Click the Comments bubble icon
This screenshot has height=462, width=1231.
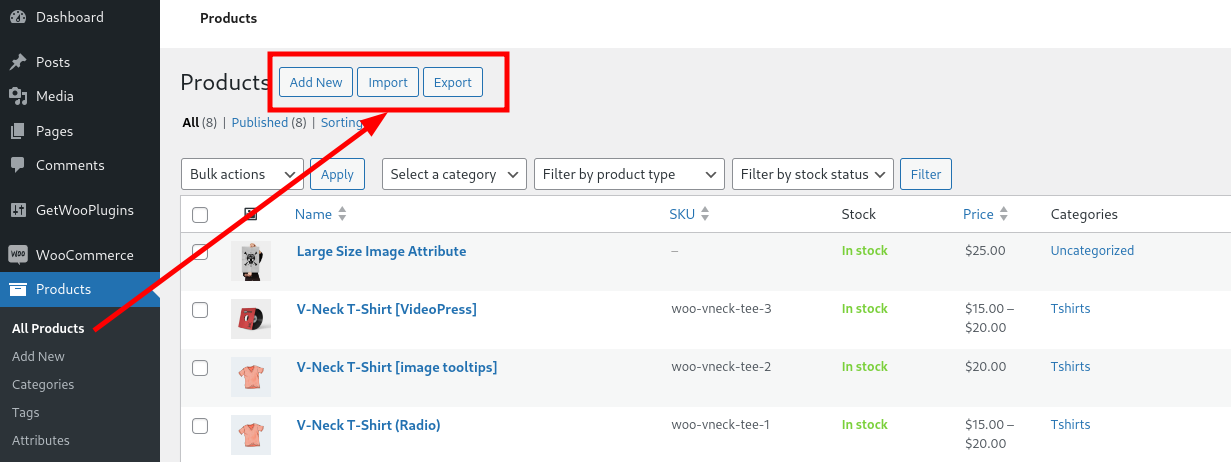coord(17,165)
